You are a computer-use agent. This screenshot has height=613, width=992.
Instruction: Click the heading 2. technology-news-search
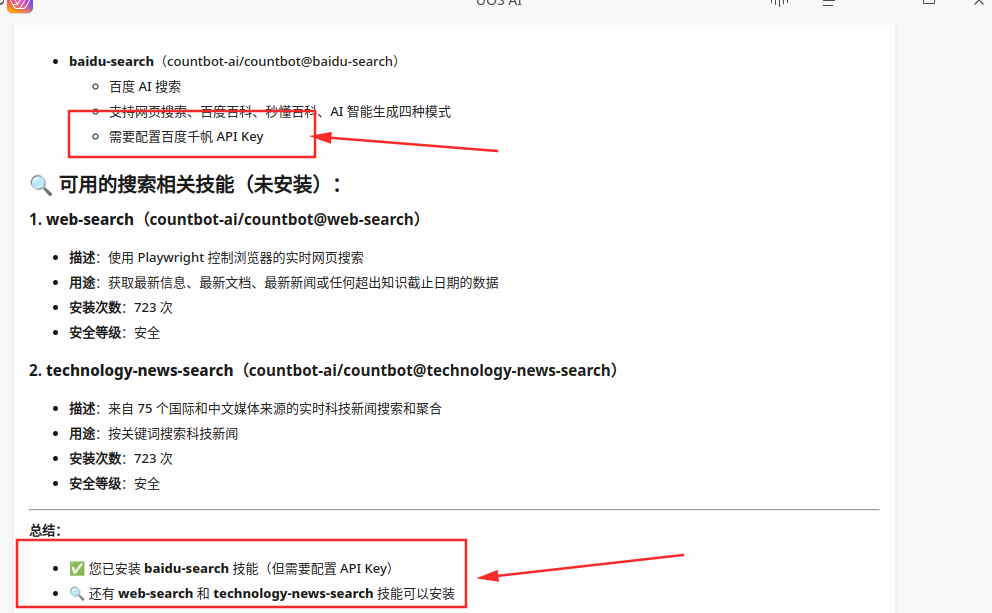(324, 371)
